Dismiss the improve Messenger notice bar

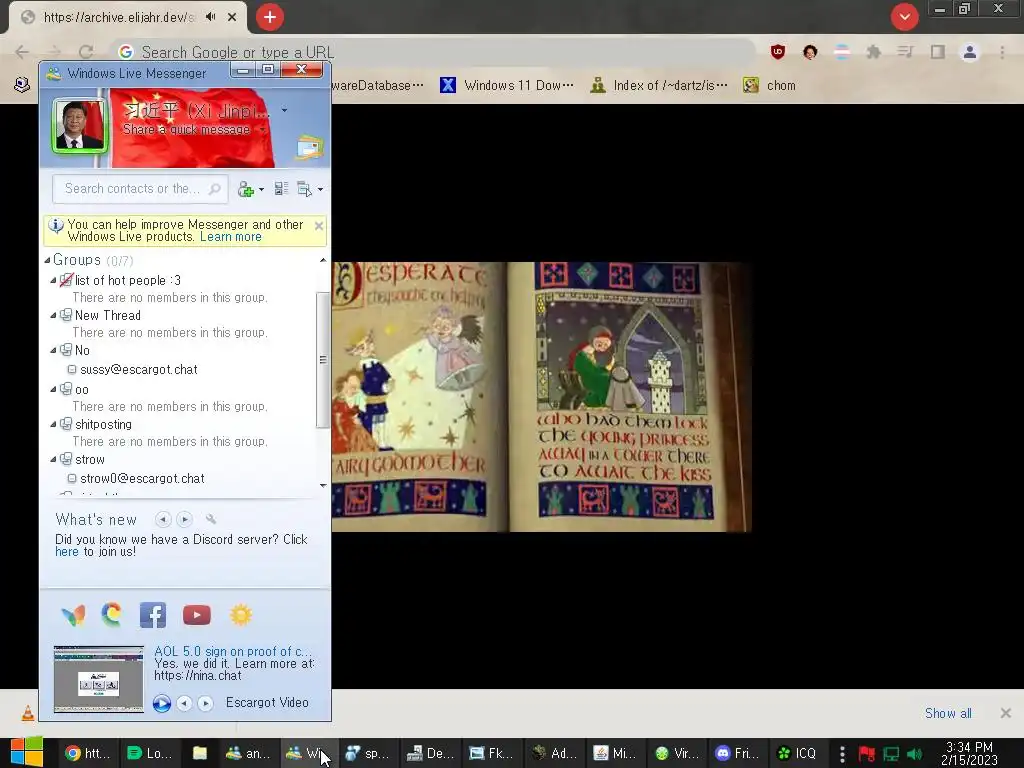(x=319, y=226)
